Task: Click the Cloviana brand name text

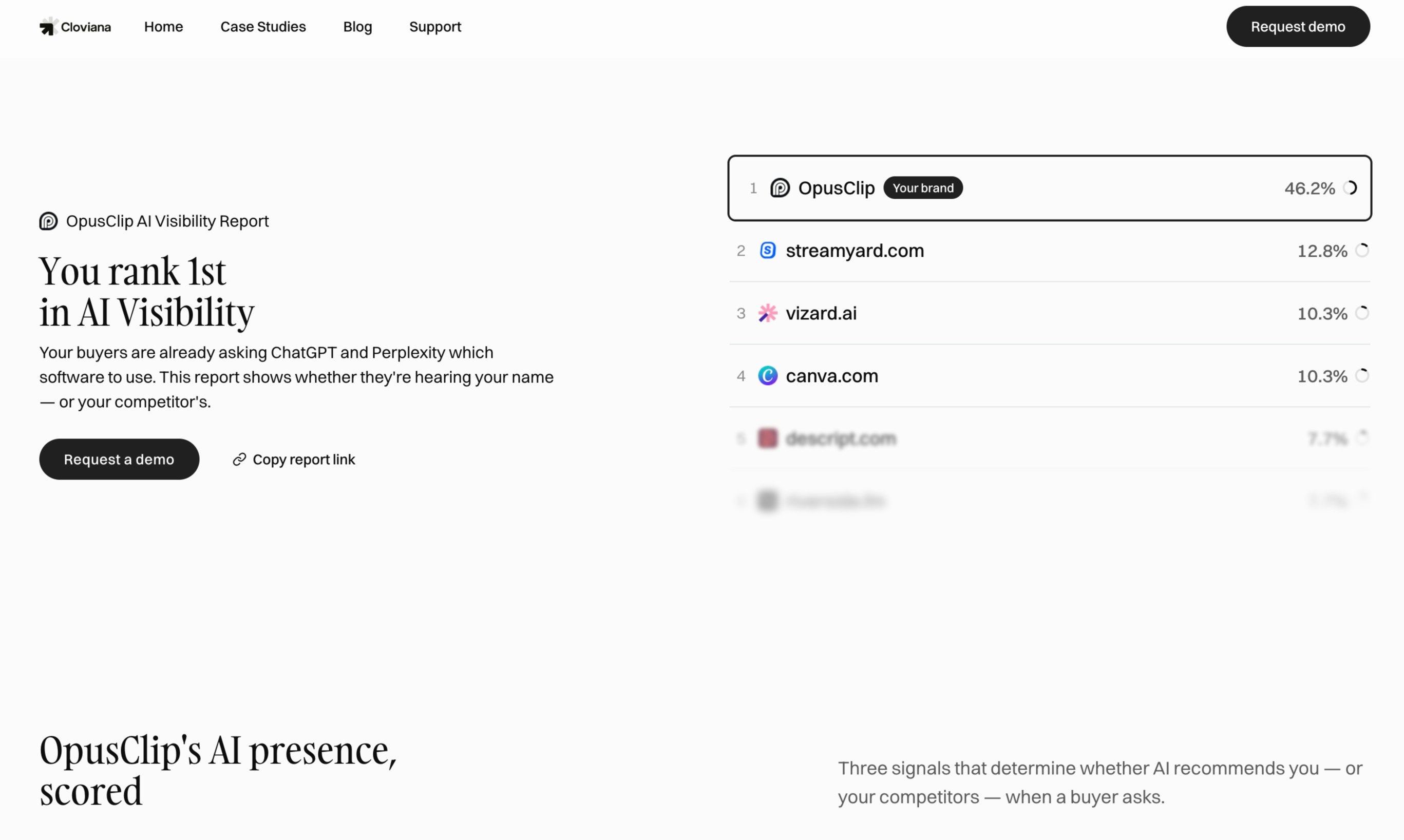Action: [x=86, y=27]
